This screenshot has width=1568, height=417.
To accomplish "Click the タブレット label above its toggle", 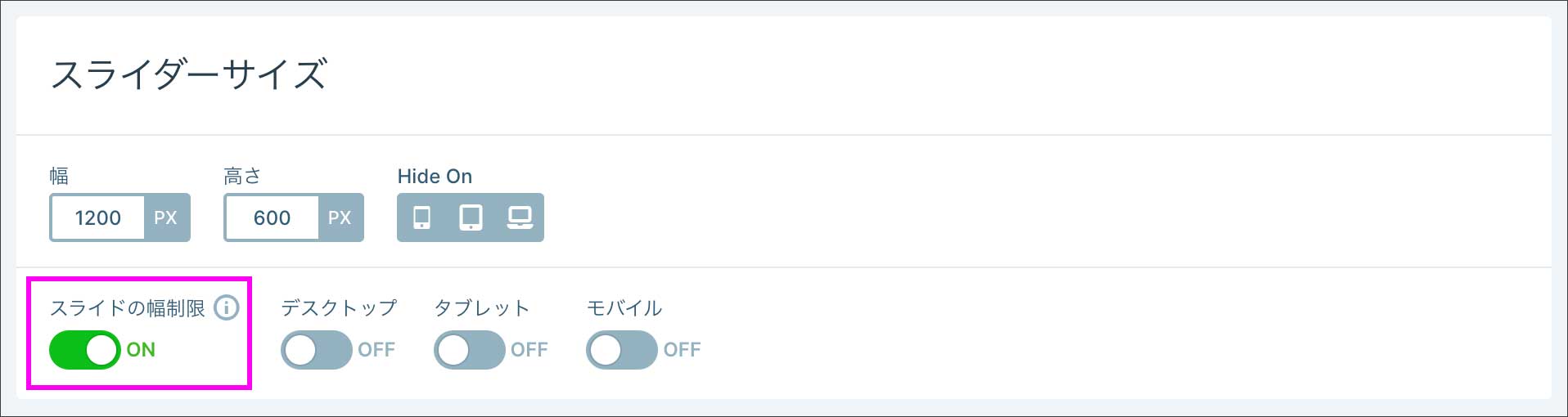I will point(481,308).
